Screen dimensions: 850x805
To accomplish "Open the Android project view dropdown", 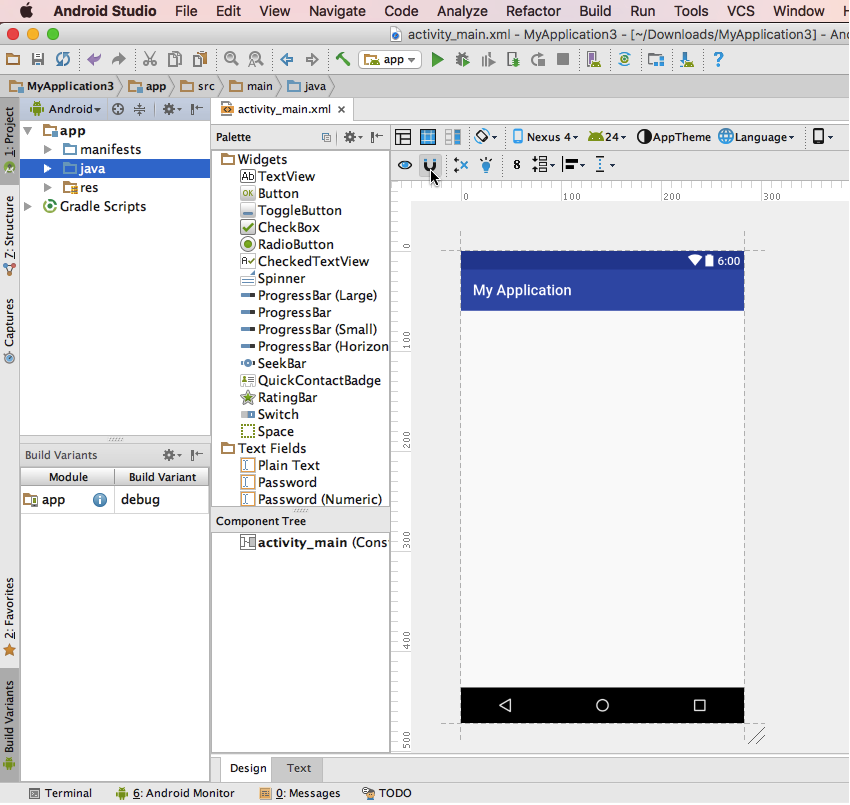I will [67, 110].
